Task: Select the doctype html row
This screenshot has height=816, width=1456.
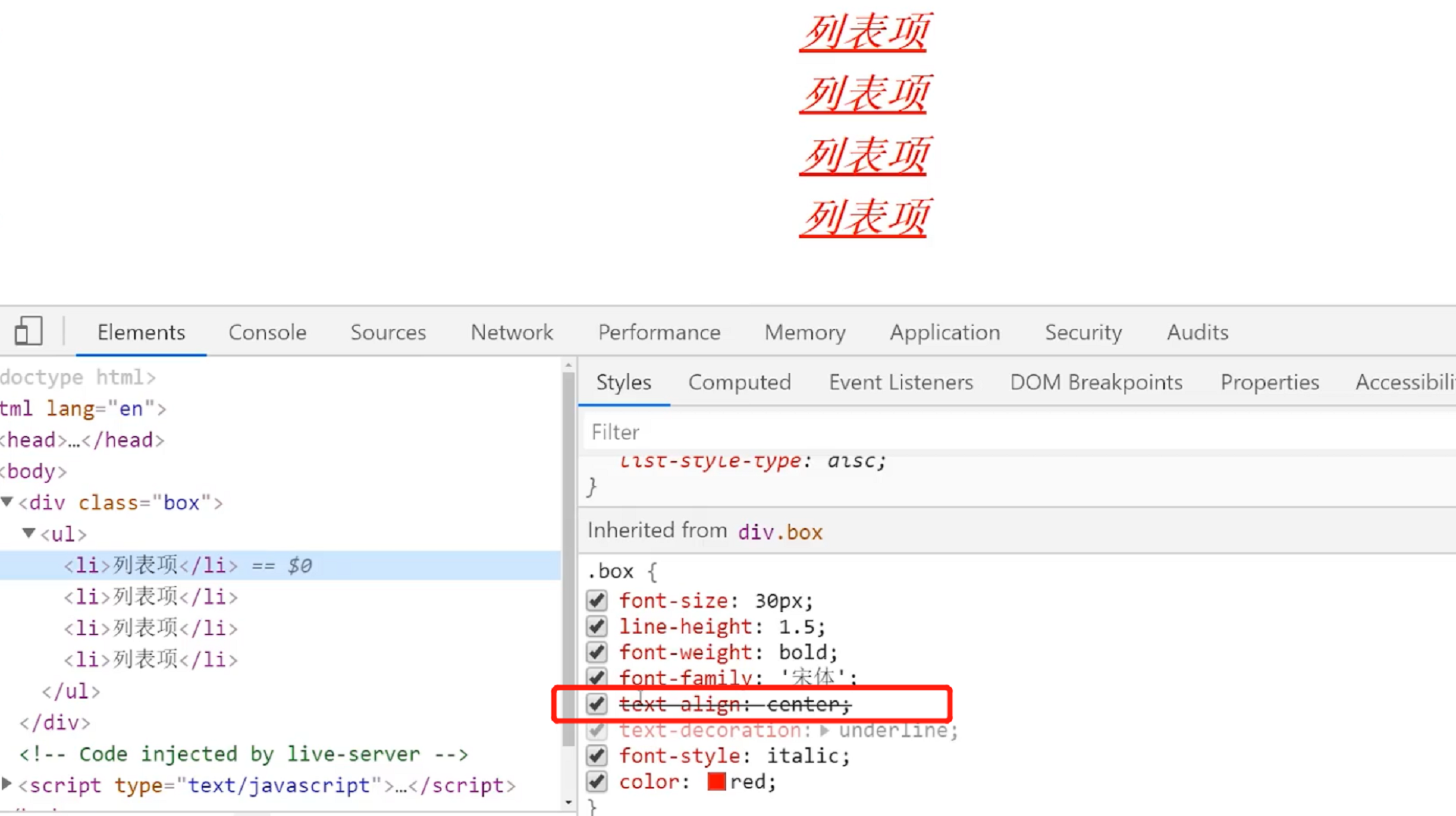Action: coord(78,377)
